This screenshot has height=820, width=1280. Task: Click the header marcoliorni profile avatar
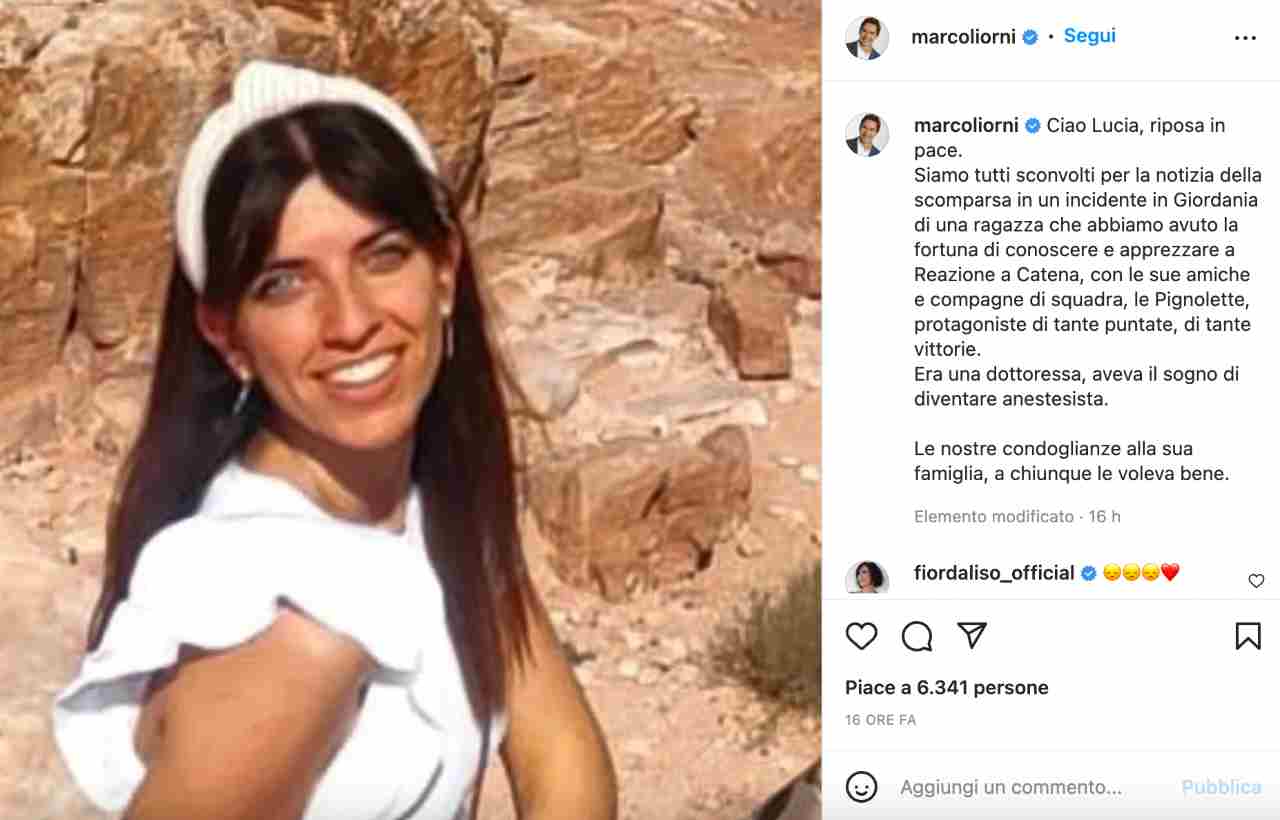pos(867,38)
